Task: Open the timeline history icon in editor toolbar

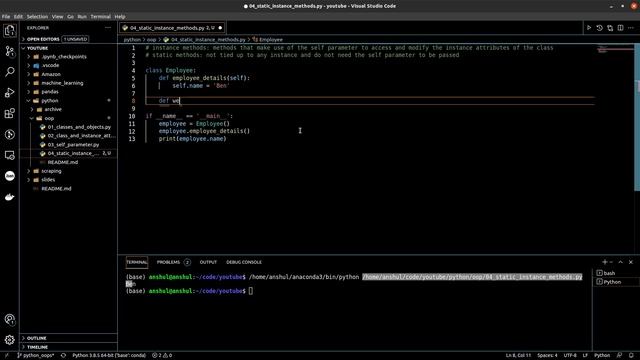Action: pyautogui.click(x=599, y=28)
